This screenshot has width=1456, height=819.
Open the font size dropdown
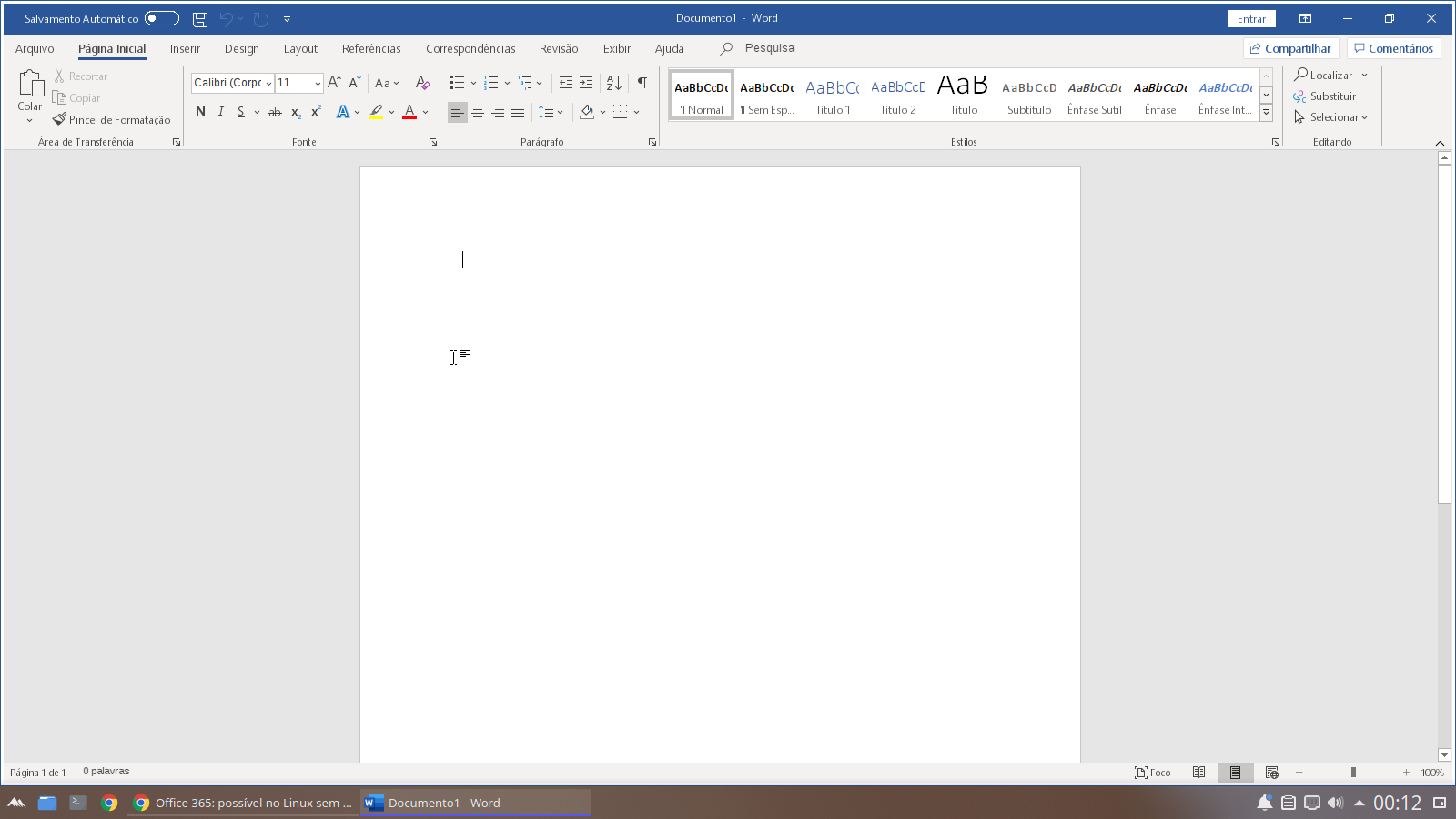[317, 83]
